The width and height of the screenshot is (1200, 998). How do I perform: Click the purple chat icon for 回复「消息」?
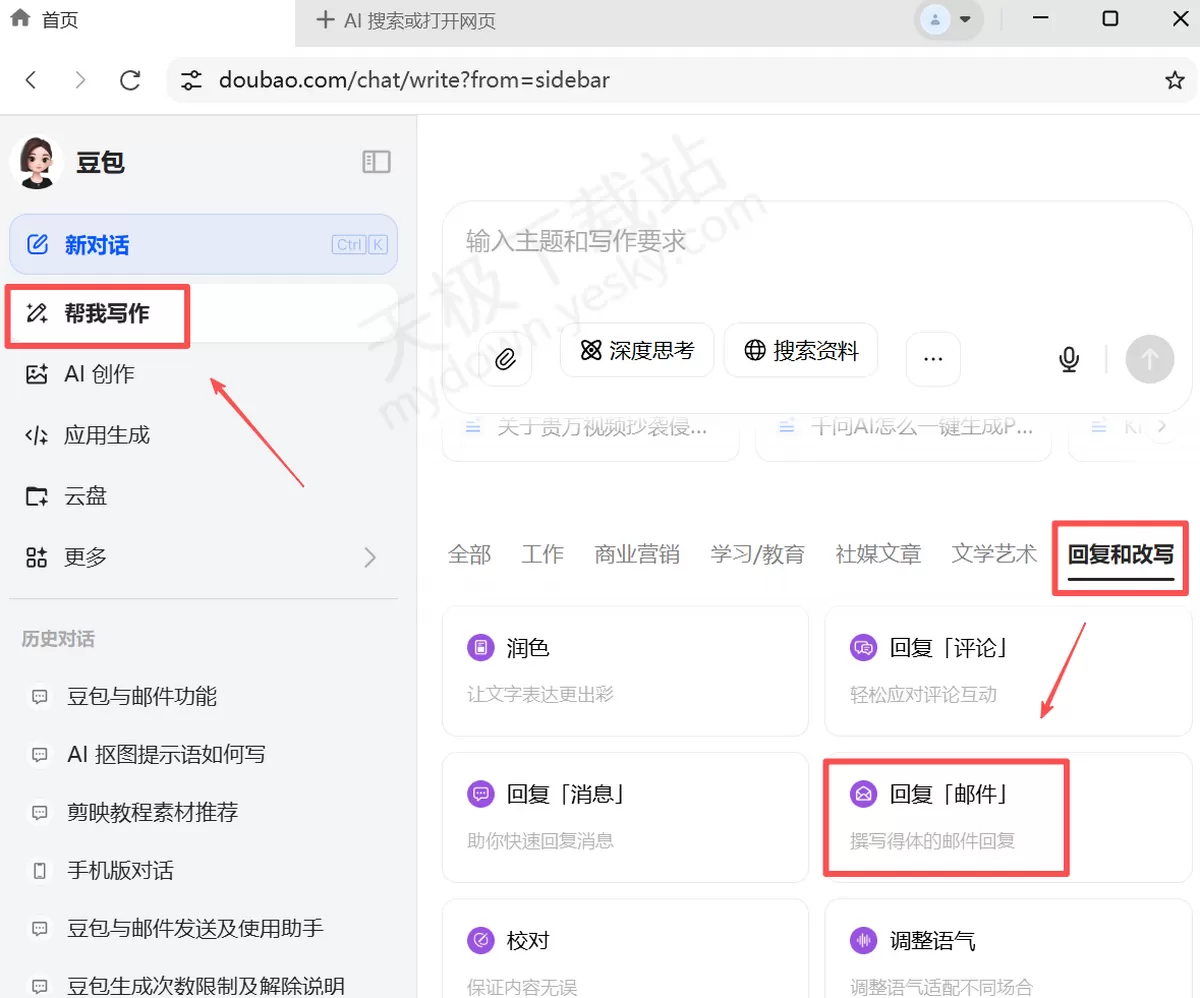(481, 795)
